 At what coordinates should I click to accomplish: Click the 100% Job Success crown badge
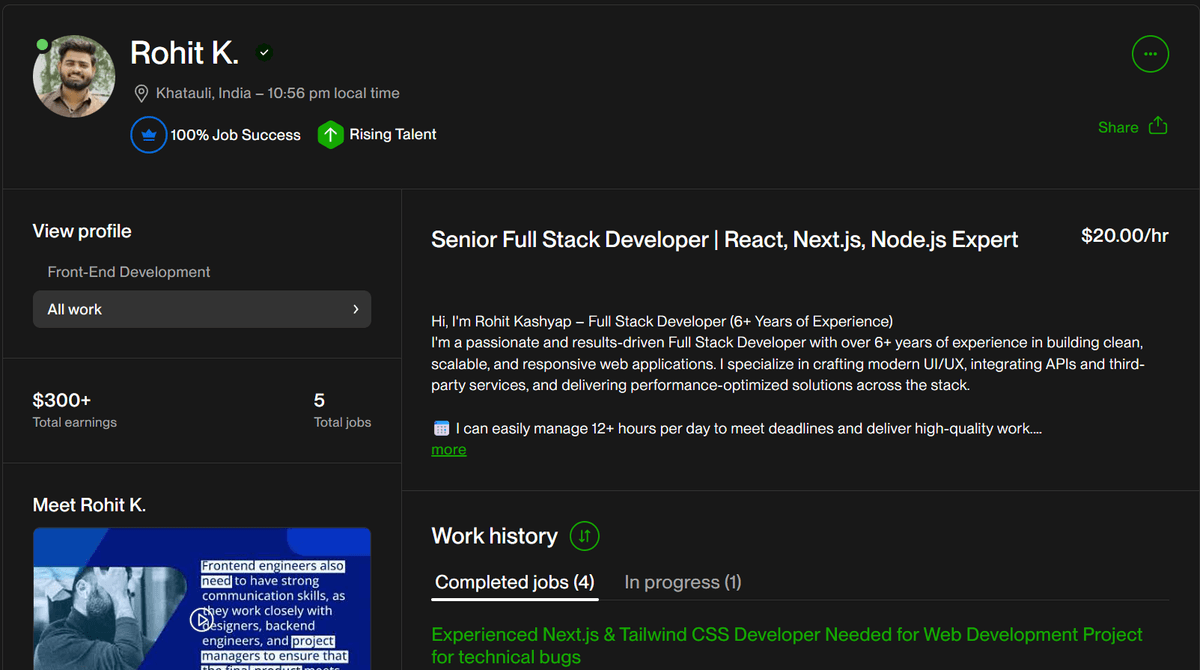coord(148,135)
